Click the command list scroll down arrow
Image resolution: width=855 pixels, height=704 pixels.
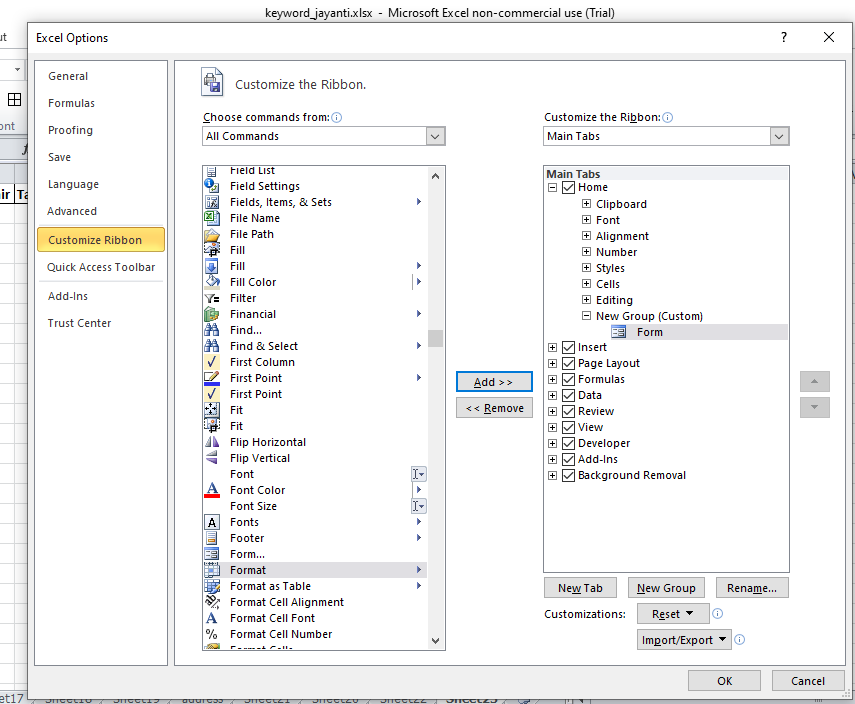point(435,641)
